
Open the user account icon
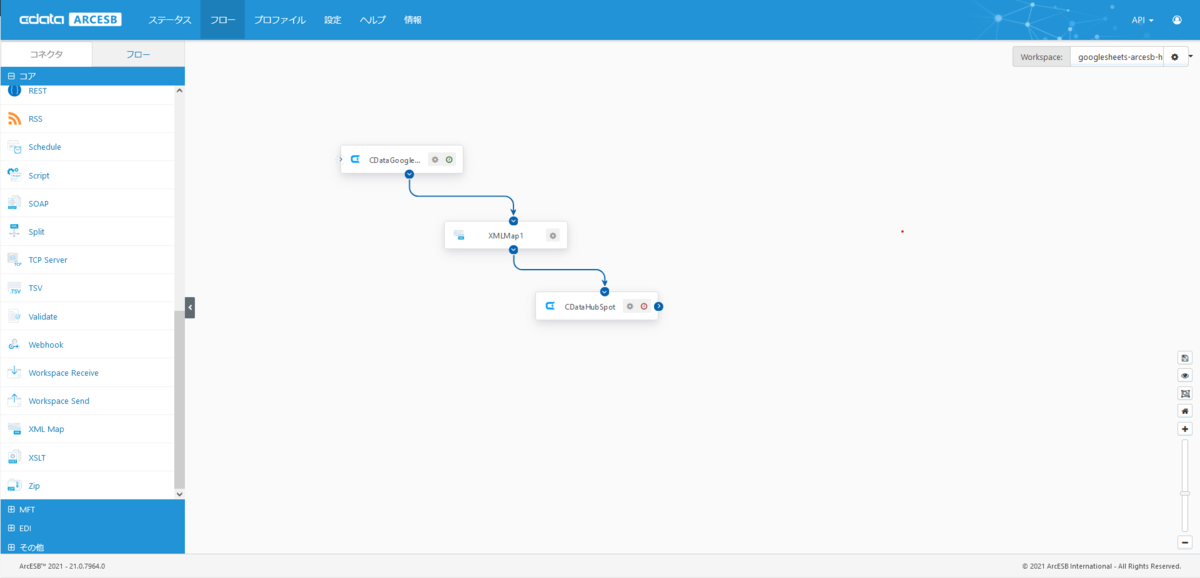coord(1177,20)
